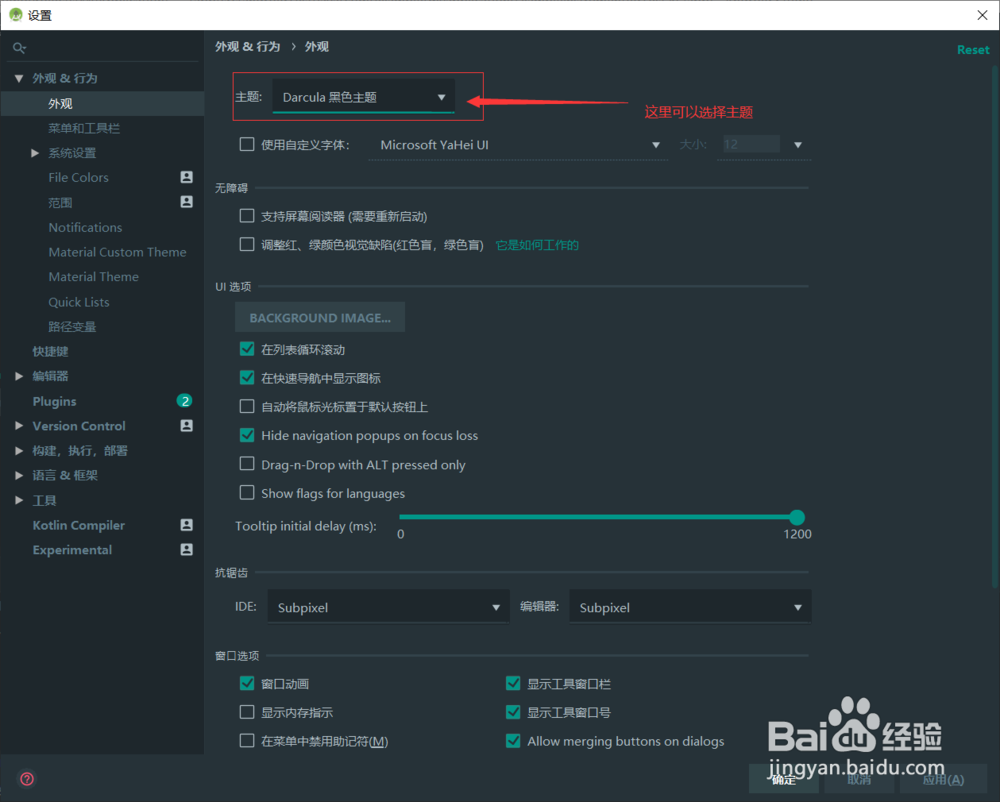Open the font size 大小 dropdown
Screen dimensions: 1000x802
click(797, 145)
